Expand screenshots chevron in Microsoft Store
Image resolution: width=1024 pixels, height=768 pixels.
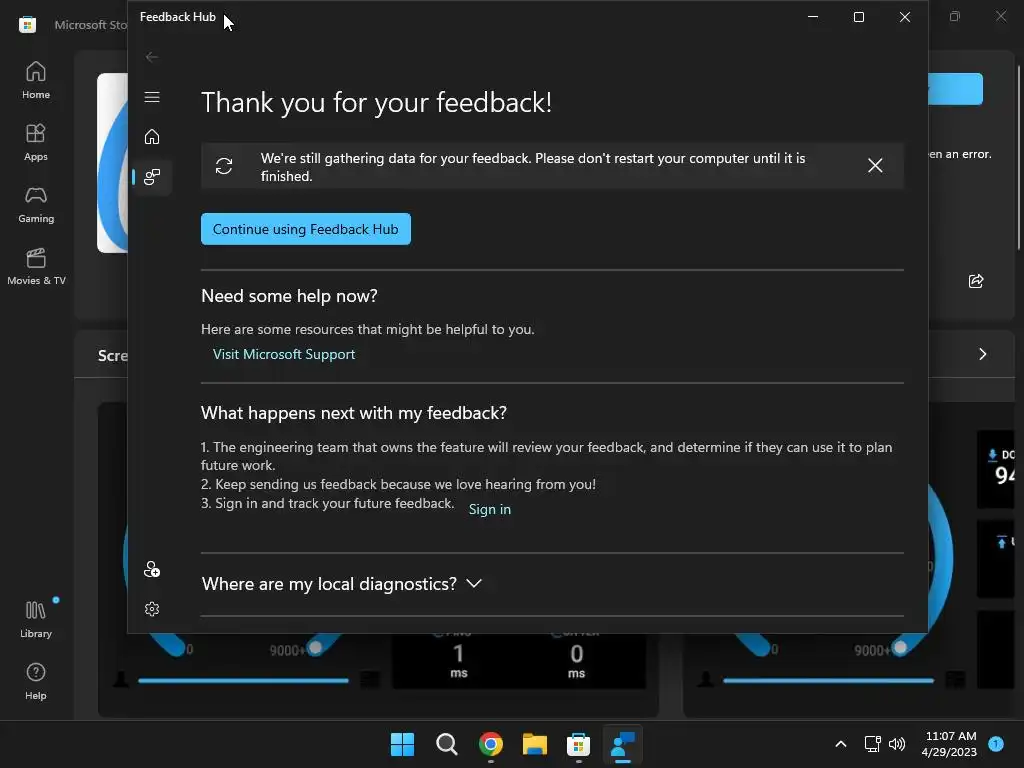[982, 354]
